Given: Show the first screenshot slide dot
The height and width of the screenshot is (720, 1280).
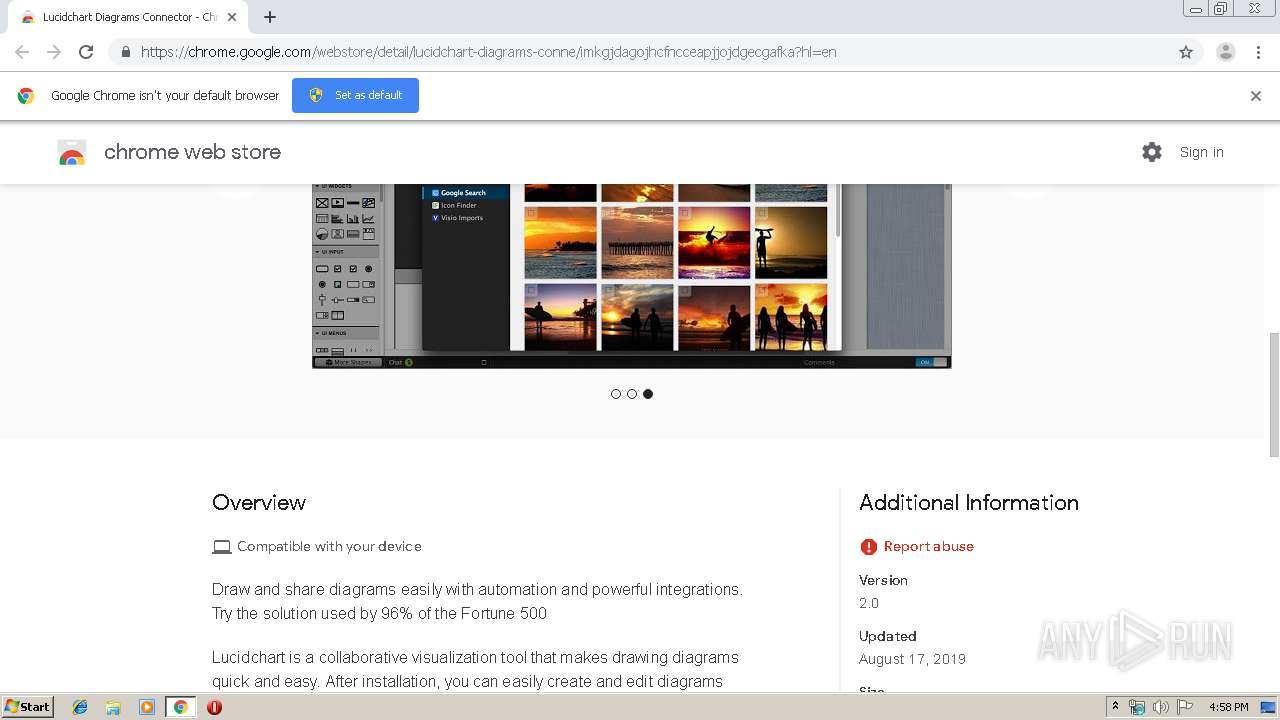Looking at the screenshot, I should (x=616, y=394).
